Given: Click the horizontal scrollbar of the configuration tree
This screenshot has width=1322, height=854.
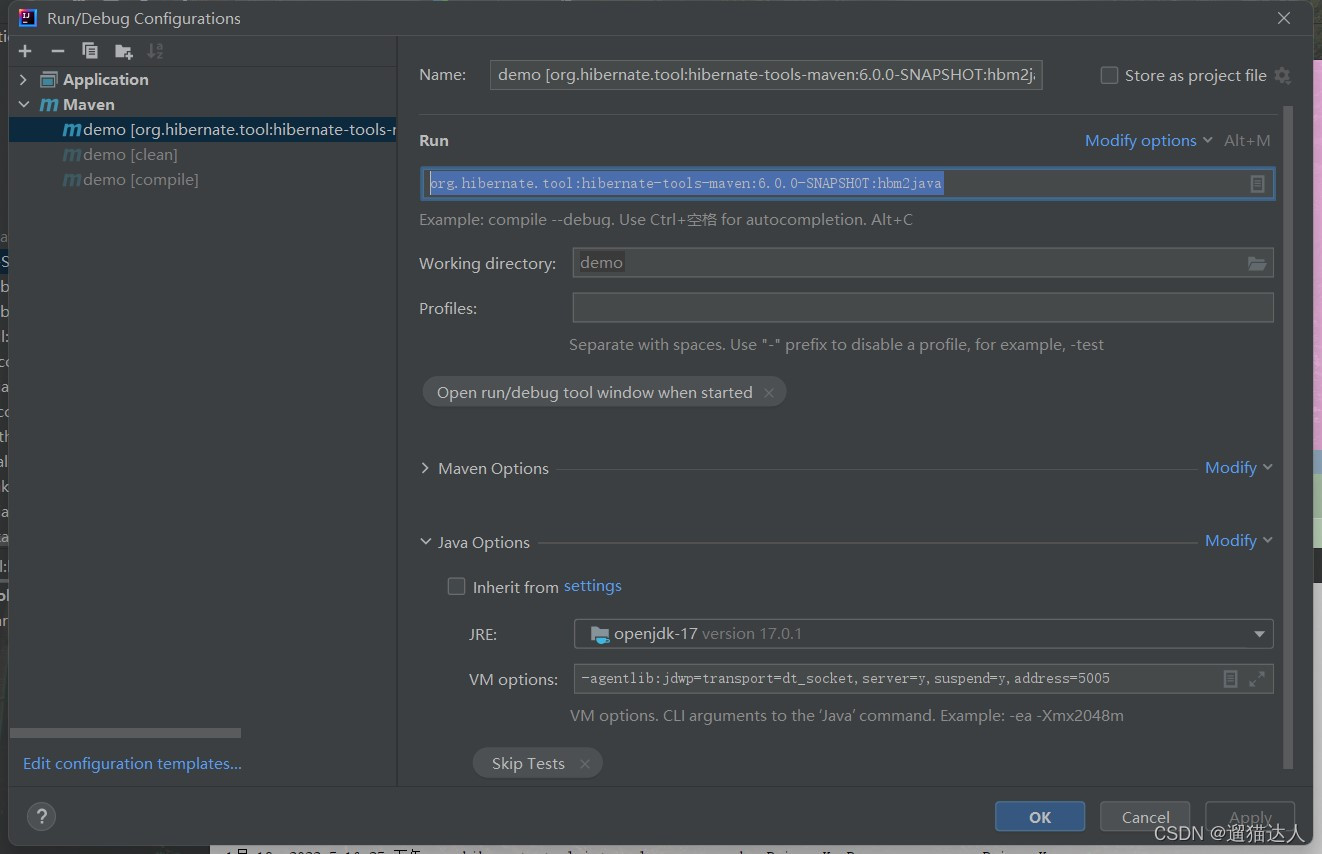Looking at the screenshot, I should click(x=126, y=733).
